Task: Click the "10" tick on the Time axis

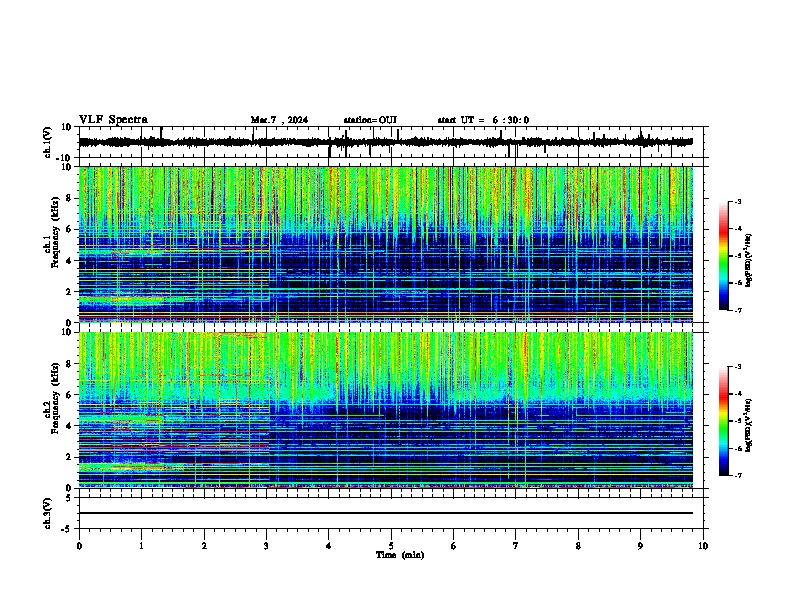Action: 703,546
